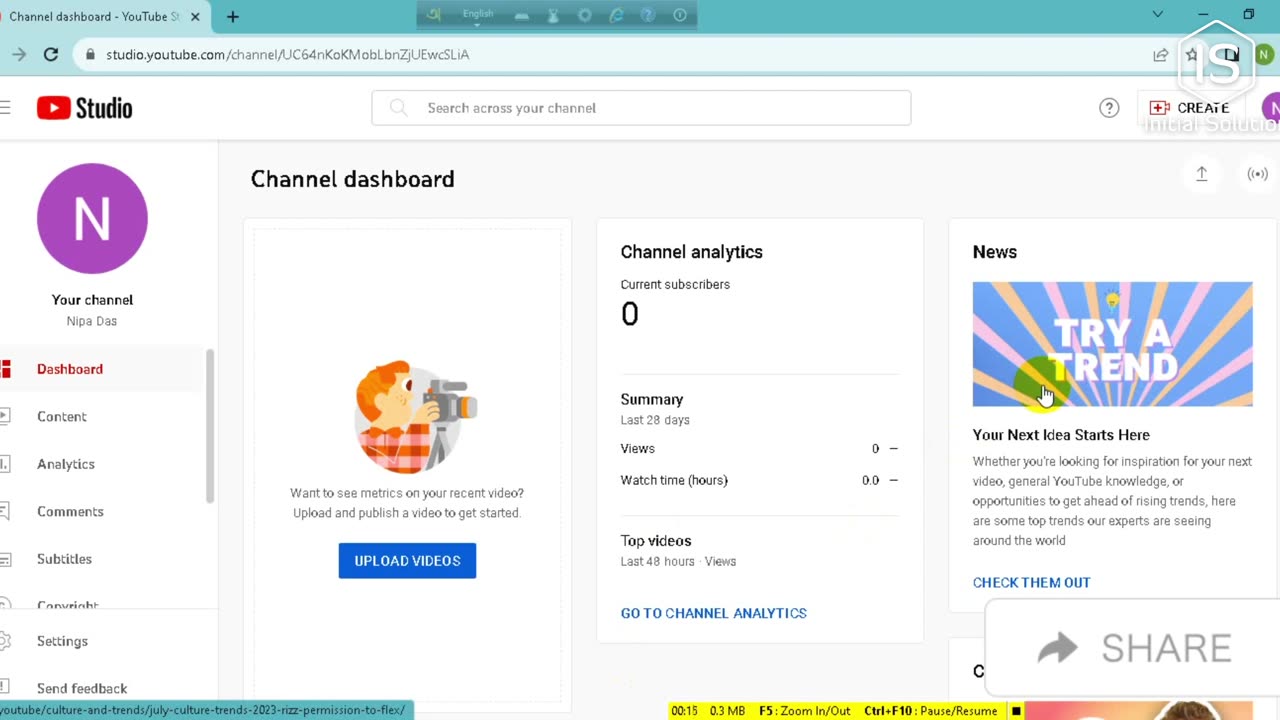
Task: Click the Analytics sidebar icon
Action: point(5,464)
